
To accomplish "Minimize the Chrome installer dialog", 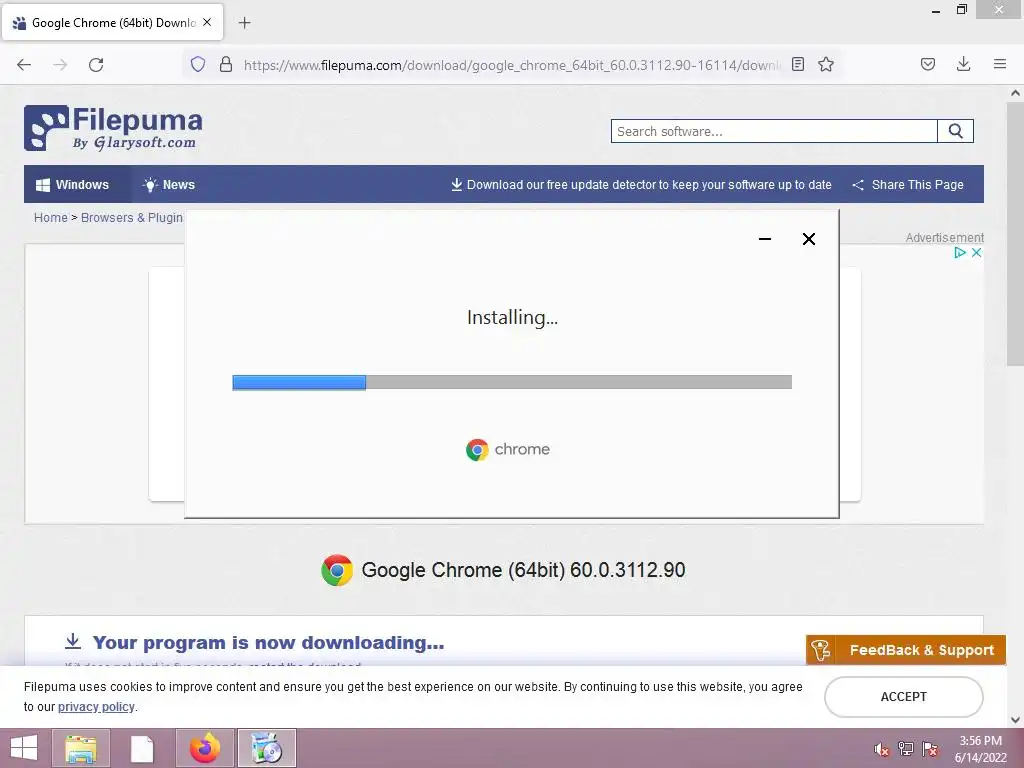I will [x=765, y=239].
